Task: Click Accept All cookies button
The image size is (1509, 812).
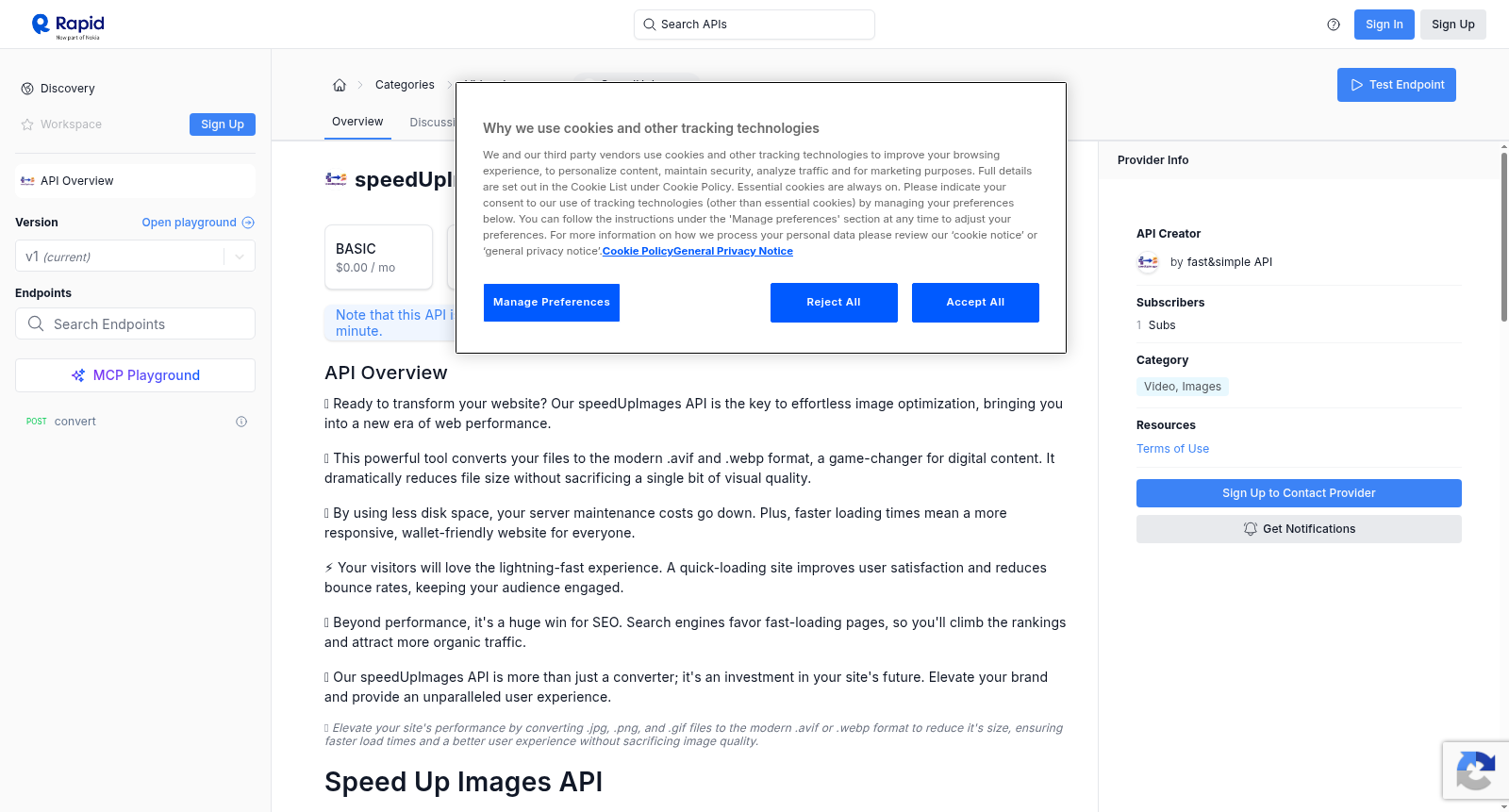Action: click(x=975, y=303)
